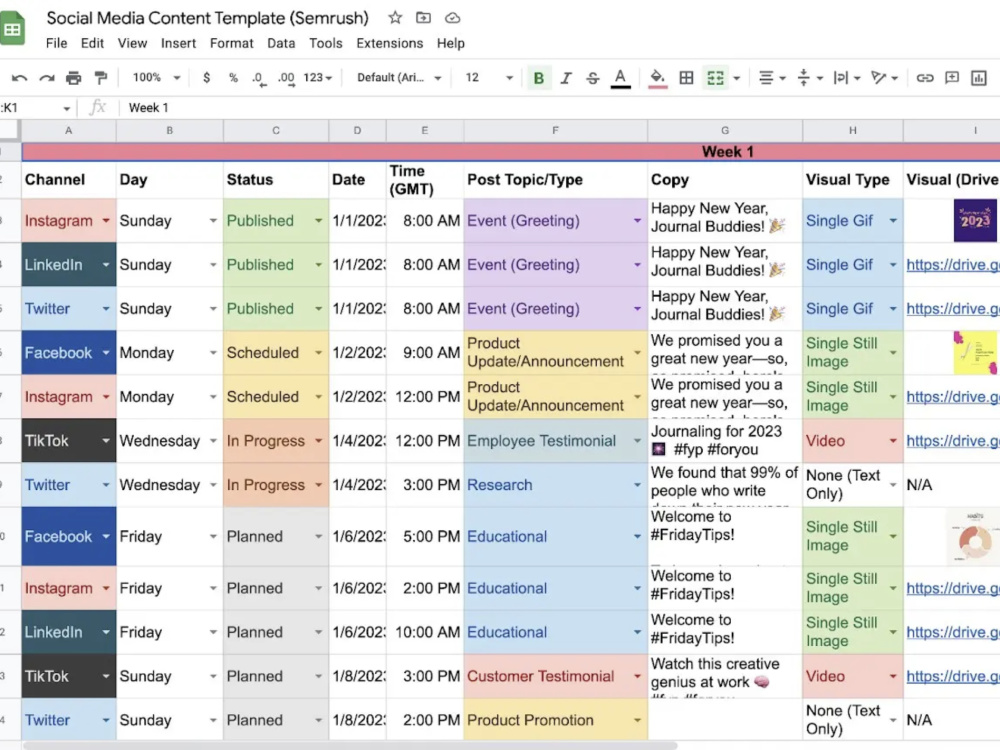1000x750 pixels.
Task: Click the formula bar with Week 1
Action: [x=561, y=108]
